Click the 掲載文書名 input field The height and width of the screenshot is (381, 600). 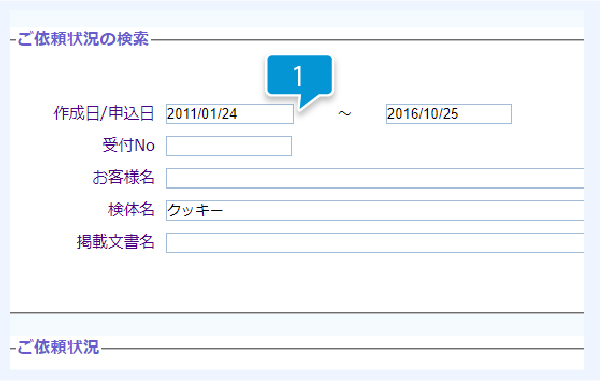click(375, 243)
